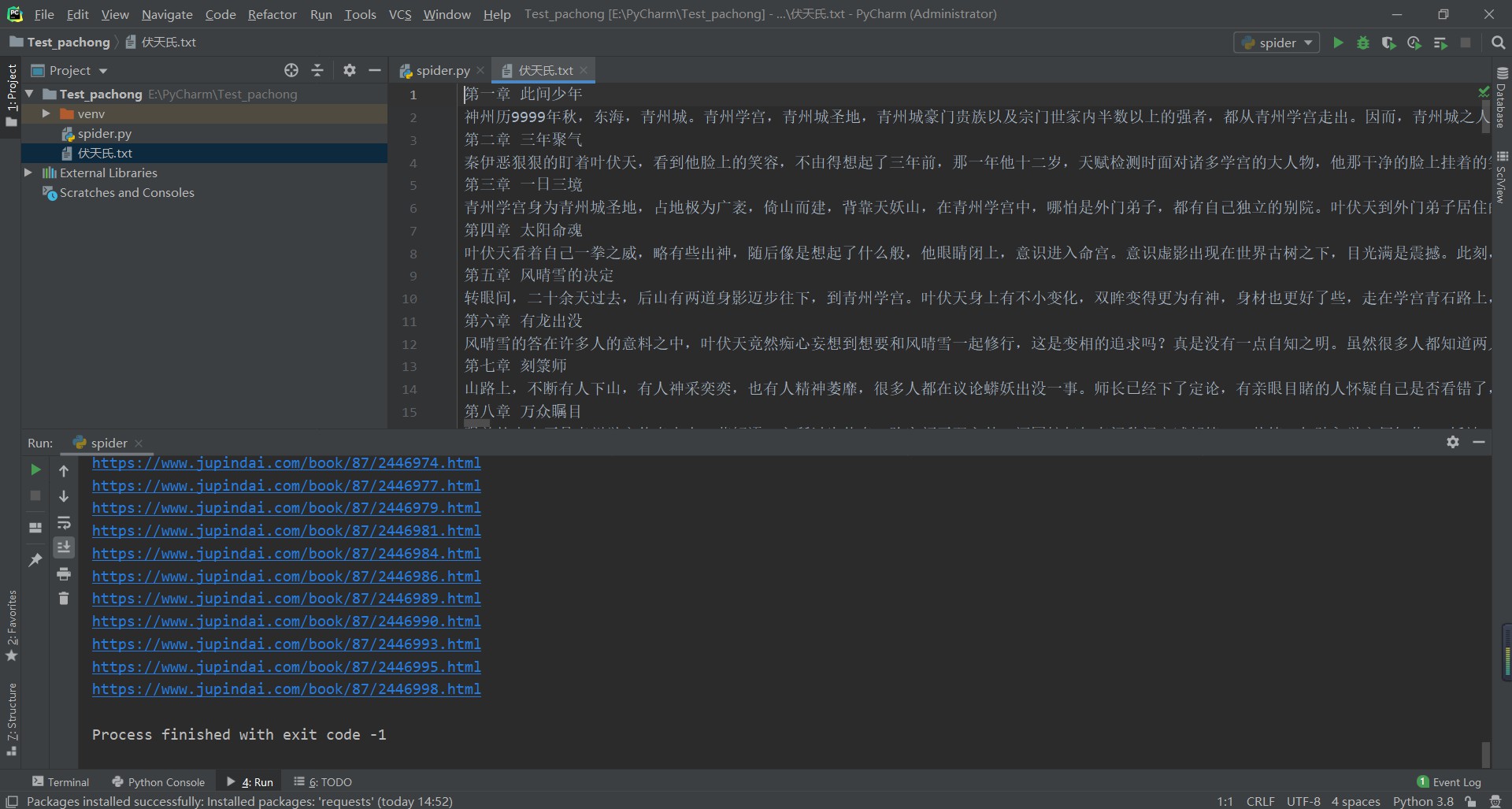The height and width of the screenshot is (809, 1512).
Task: Expand the venv folder
Action: tap(46, 113)
